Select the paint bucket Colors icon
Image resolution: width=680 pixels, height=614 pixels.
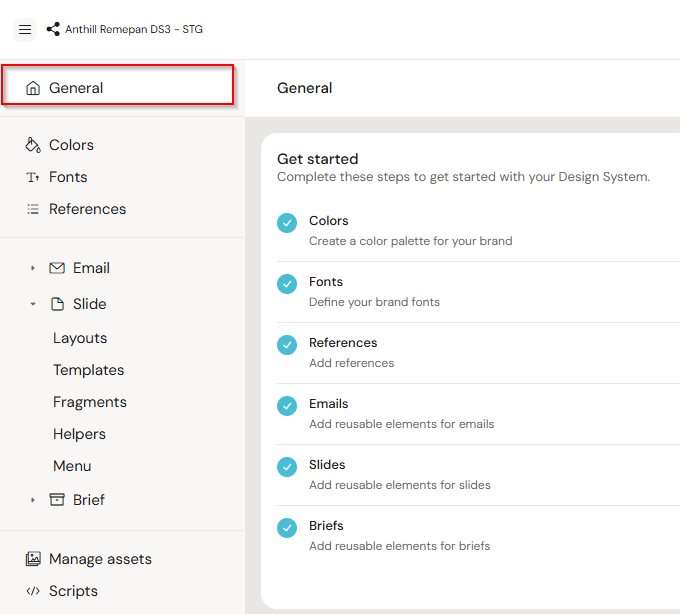coord(33,145)
